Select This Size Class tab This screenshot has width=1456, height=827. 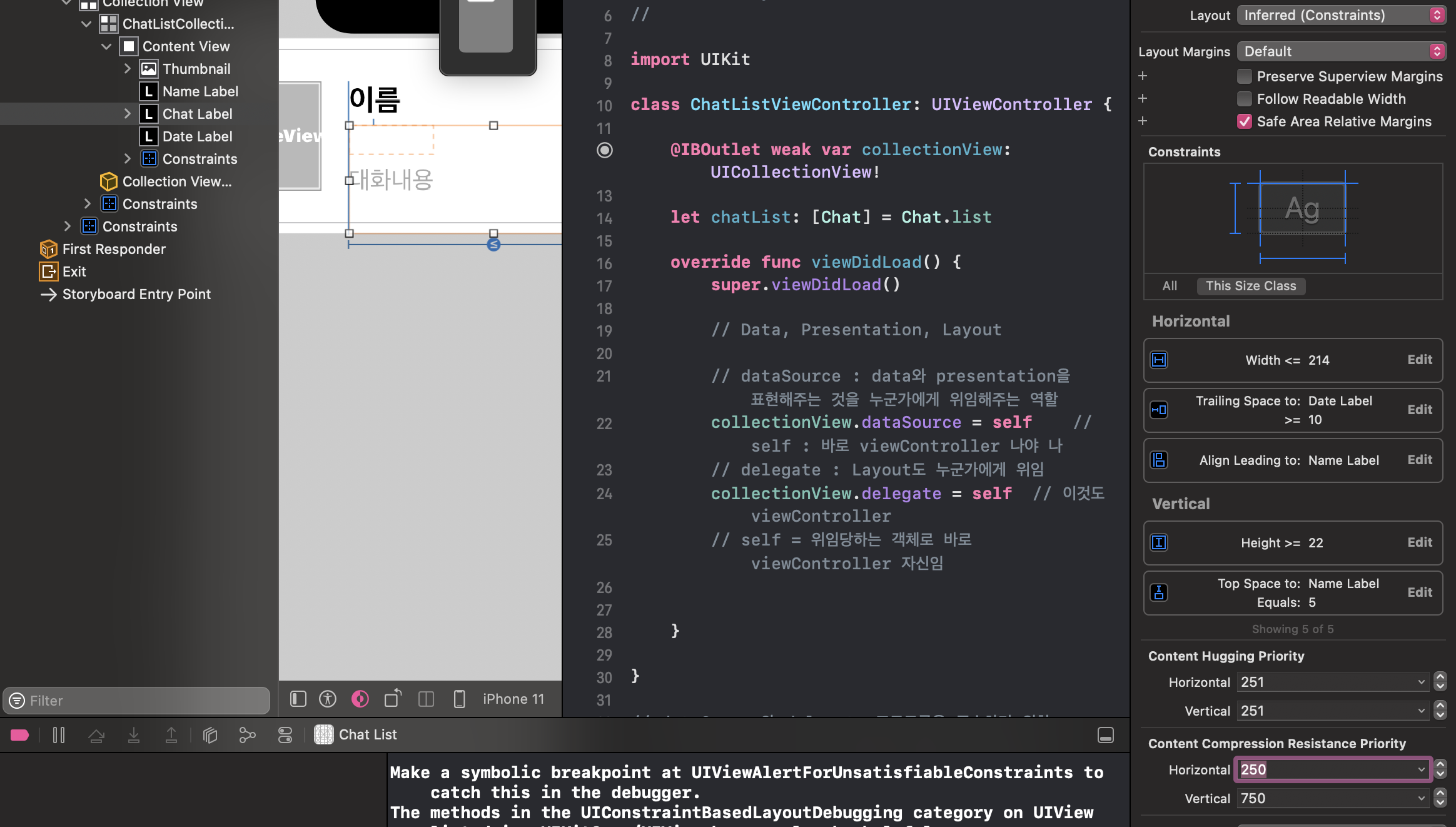click(1251, 286)
